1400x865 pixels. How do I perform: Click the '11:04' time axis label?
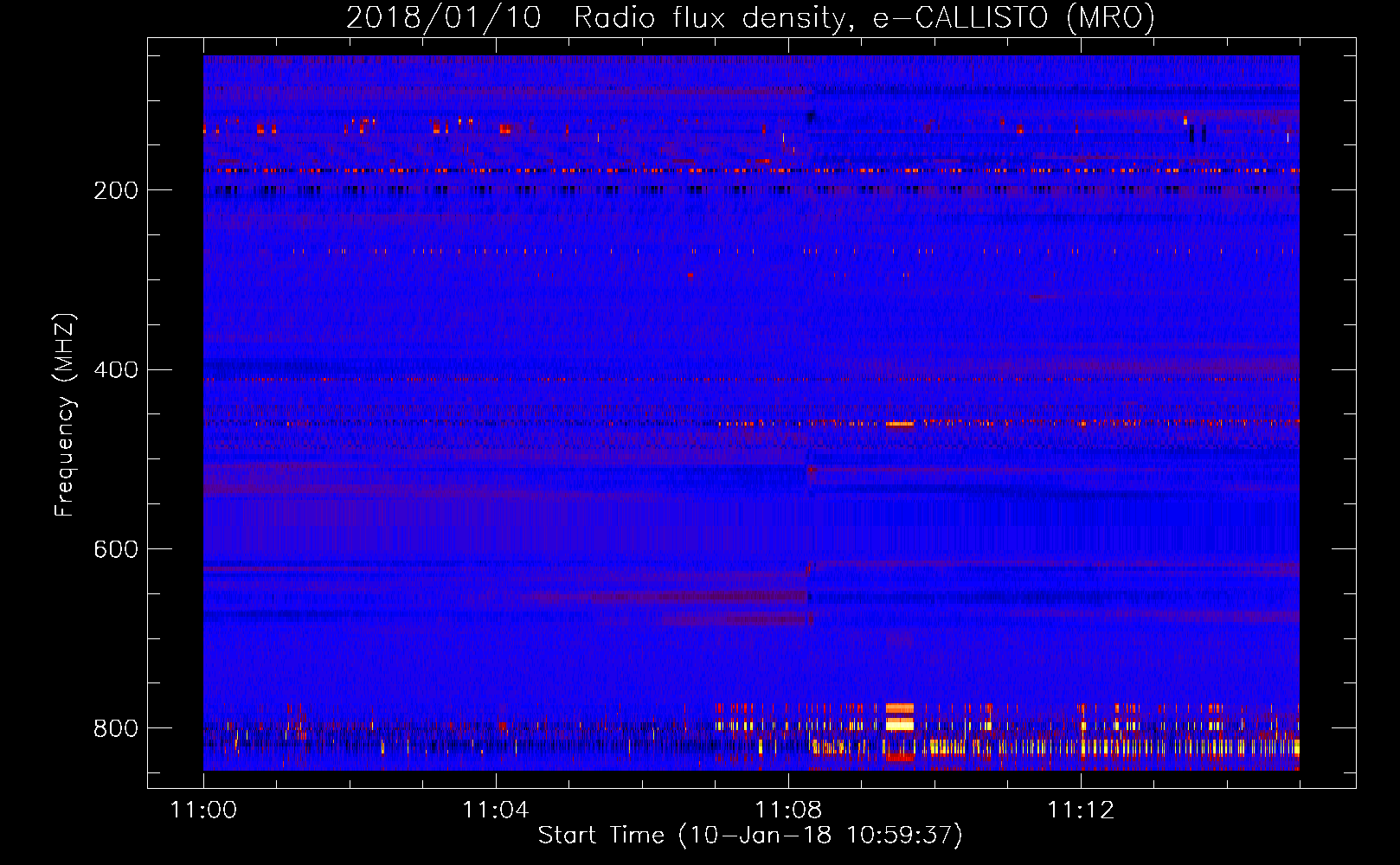point(496,810)
